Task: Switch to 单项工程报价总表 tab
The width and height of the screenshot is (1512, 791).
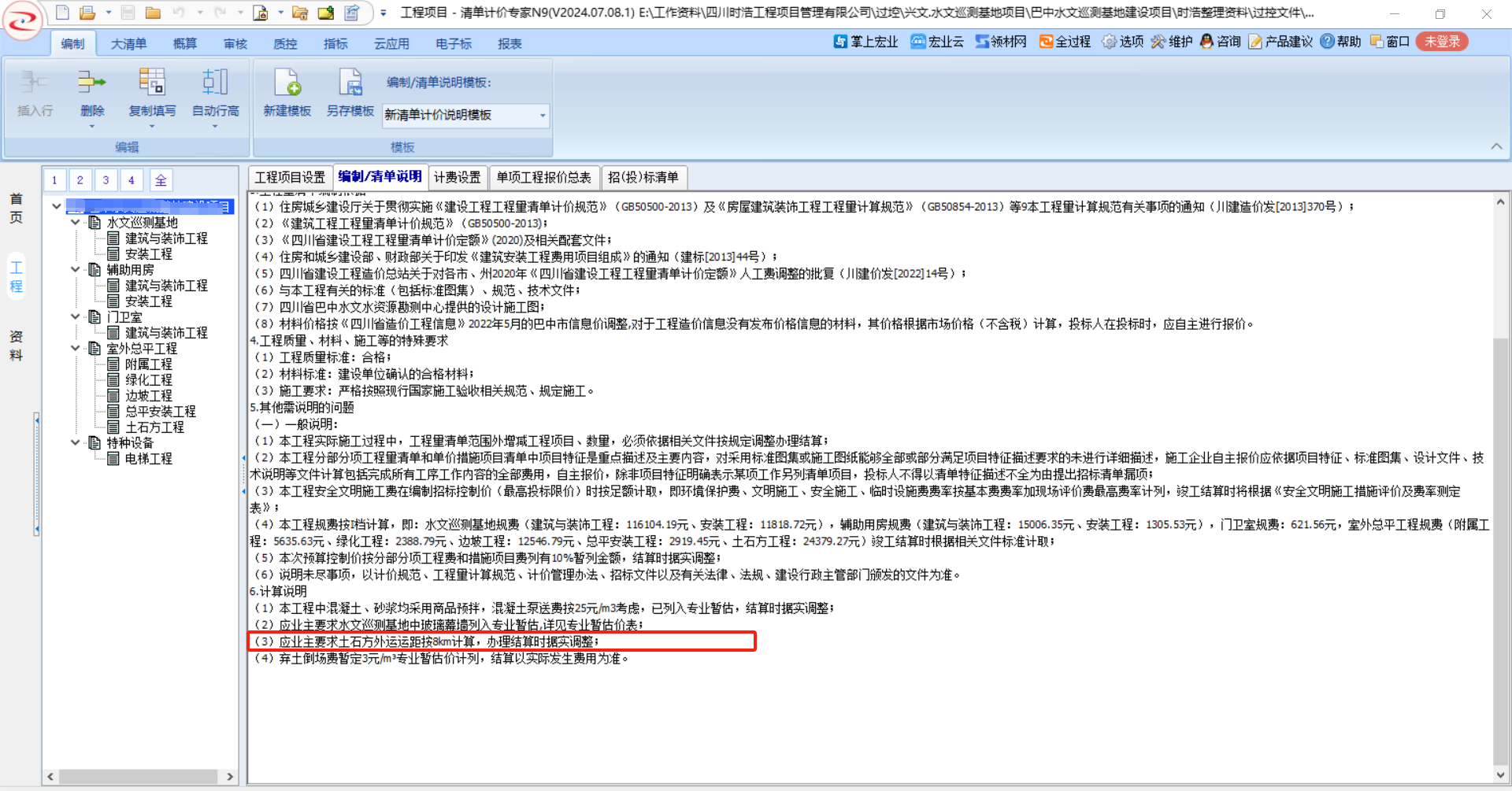Action: [543, 178]
